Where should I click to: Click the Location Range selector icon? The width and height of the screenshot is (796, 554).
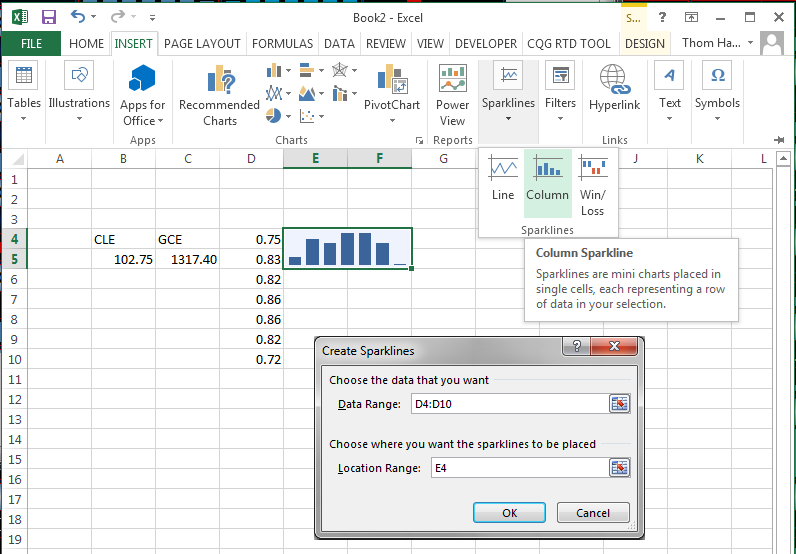pyautogui.click(x=620, y=468)
